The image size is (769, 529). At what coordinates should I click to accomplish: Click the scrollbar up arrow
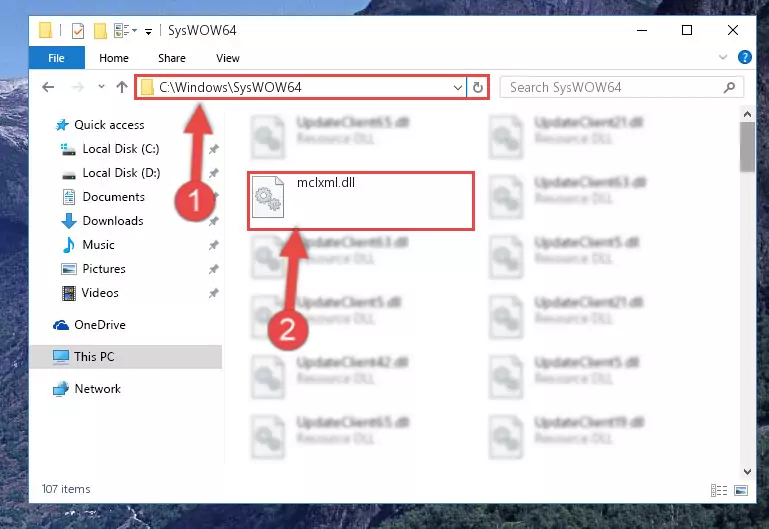click(x=747, y=114)
